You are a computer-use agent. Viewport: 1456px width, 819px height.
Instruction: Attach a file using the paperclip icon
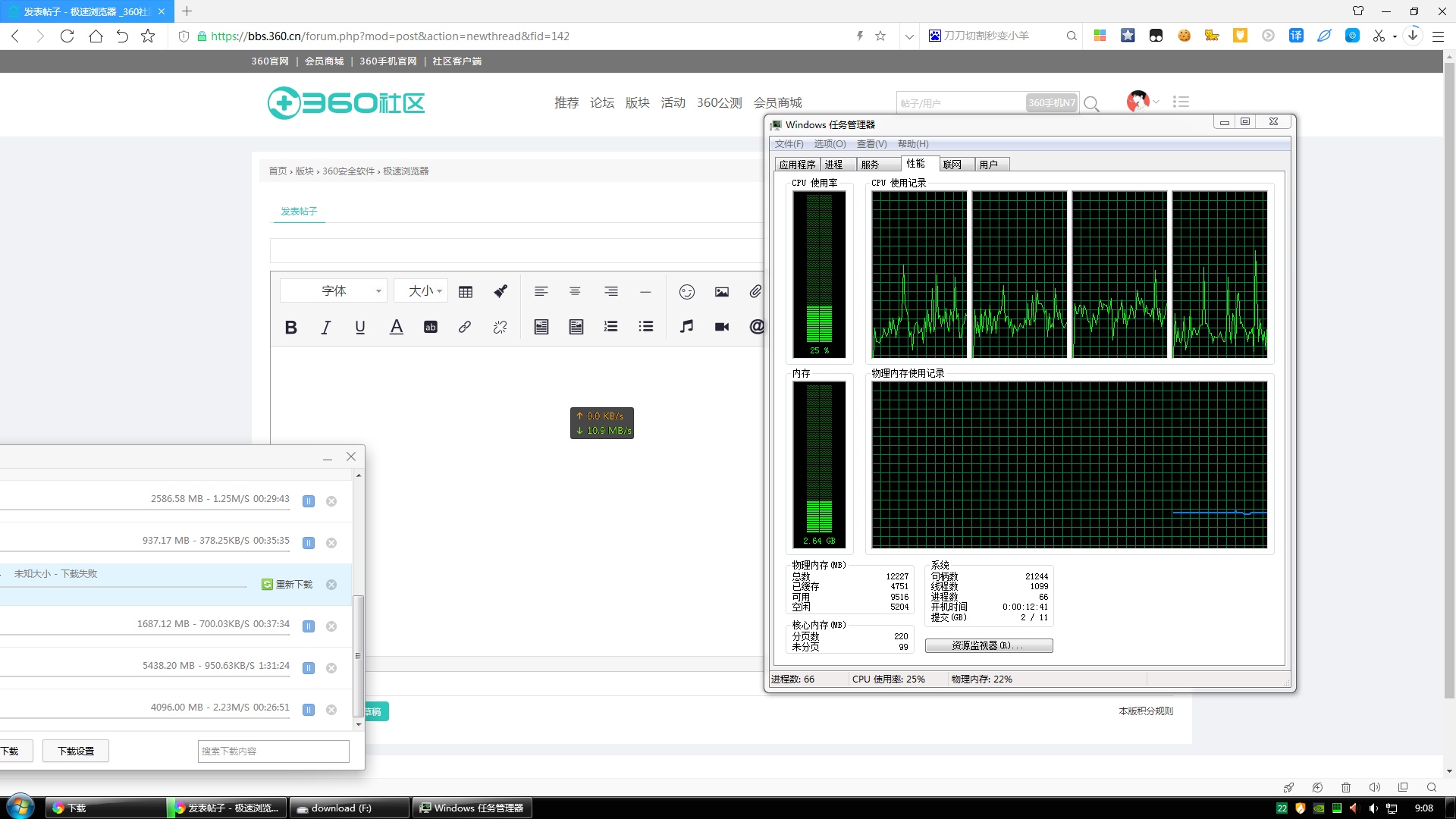coord(755,291)
